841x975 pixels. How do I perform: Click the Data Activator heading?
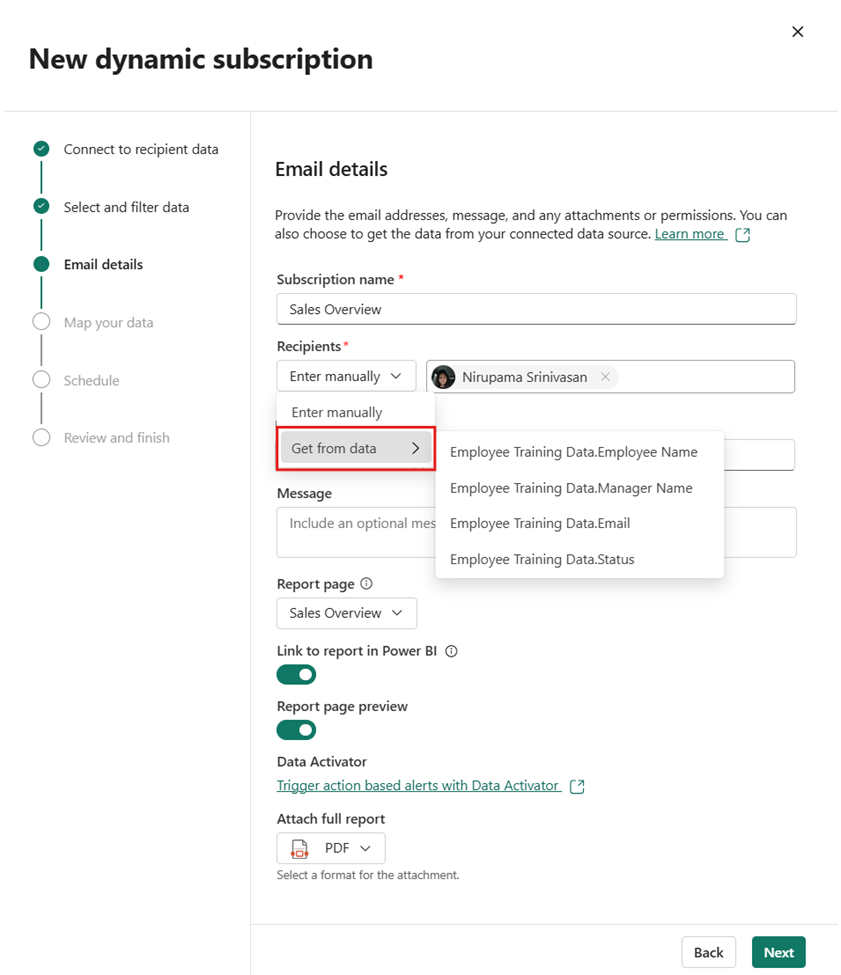(321, 762)
